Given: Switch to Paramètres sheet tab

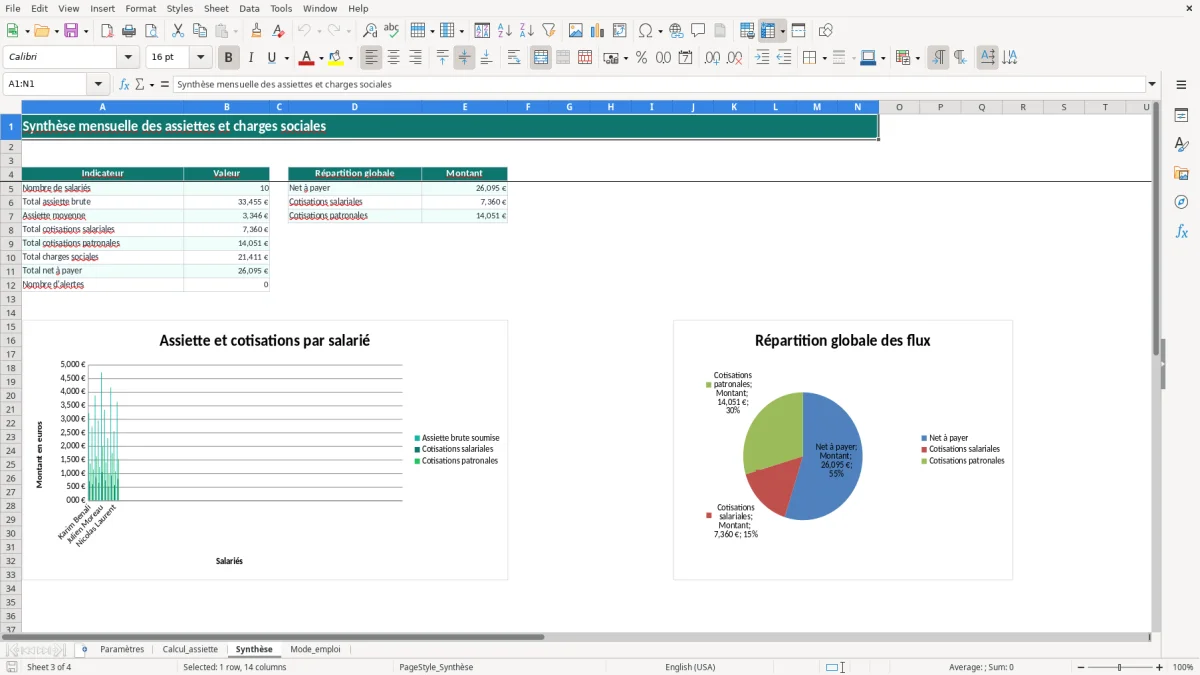Looking at the screenshot, I should click(x=122, y=649).
